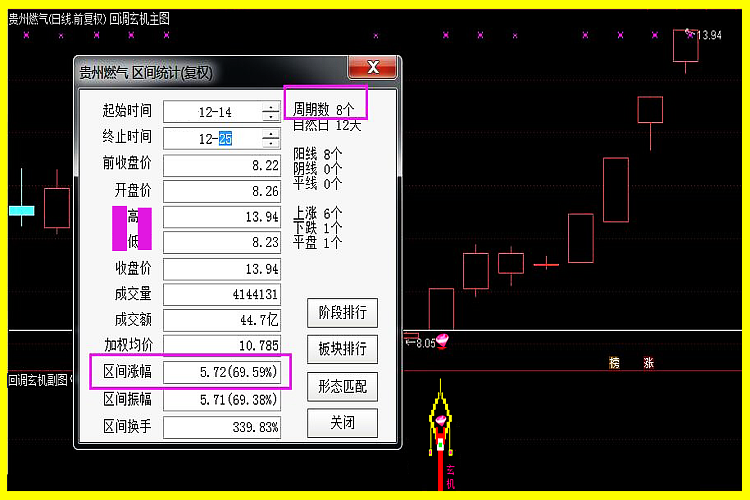Image resolution: width=750 pixels, height=500 pixels.
Task: Click the cyan bar marker at left edge
Action: click(x=21, y=210)
